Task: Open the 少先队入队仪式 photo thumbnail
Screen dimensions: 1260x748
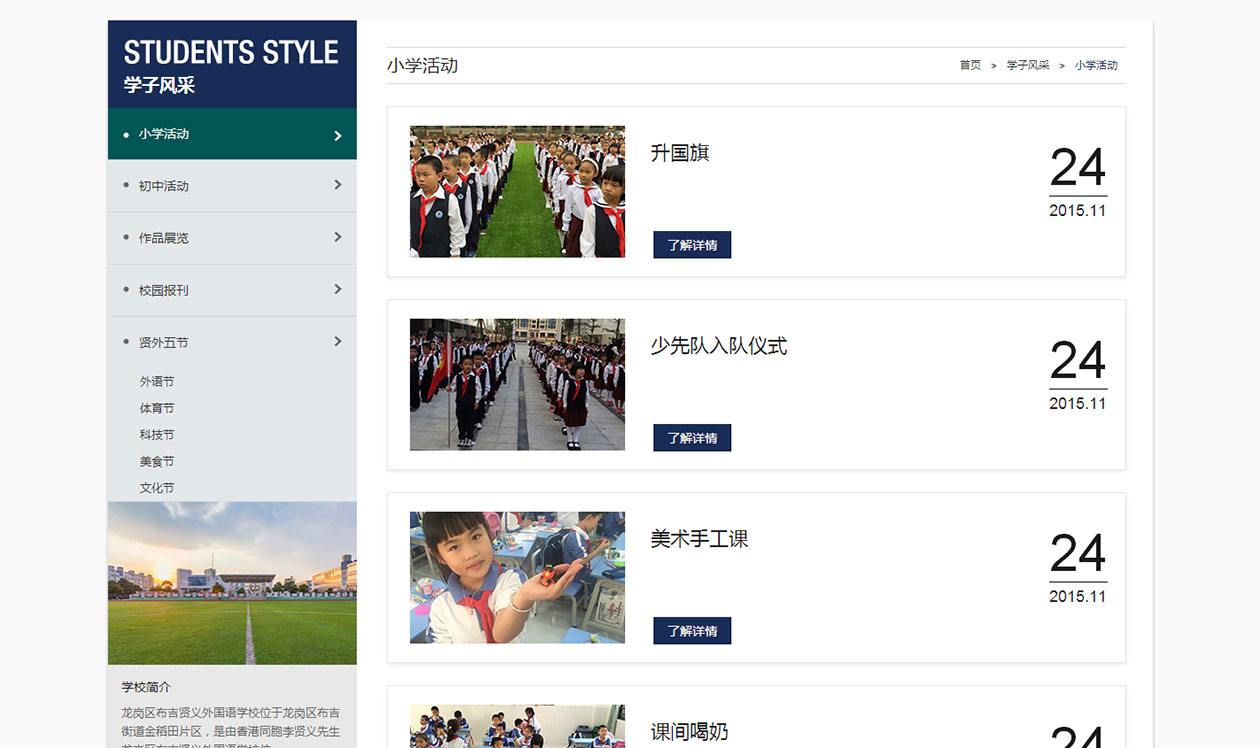Action: point(517,384)
